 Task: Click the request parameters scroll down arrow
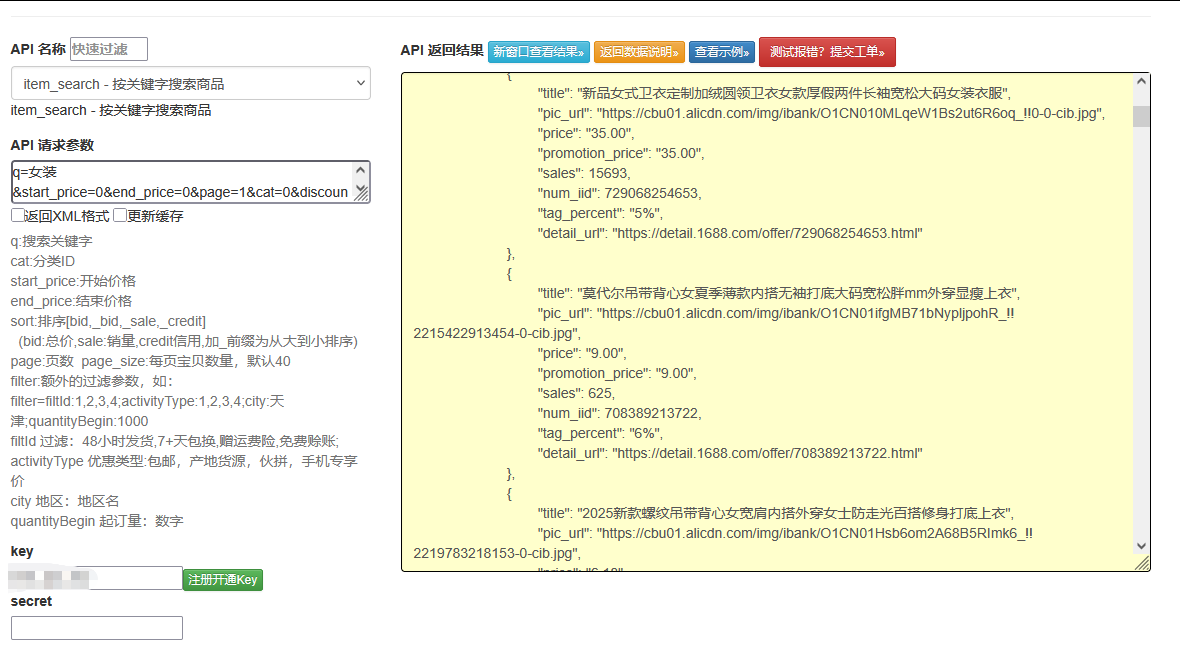click(360, 189)
